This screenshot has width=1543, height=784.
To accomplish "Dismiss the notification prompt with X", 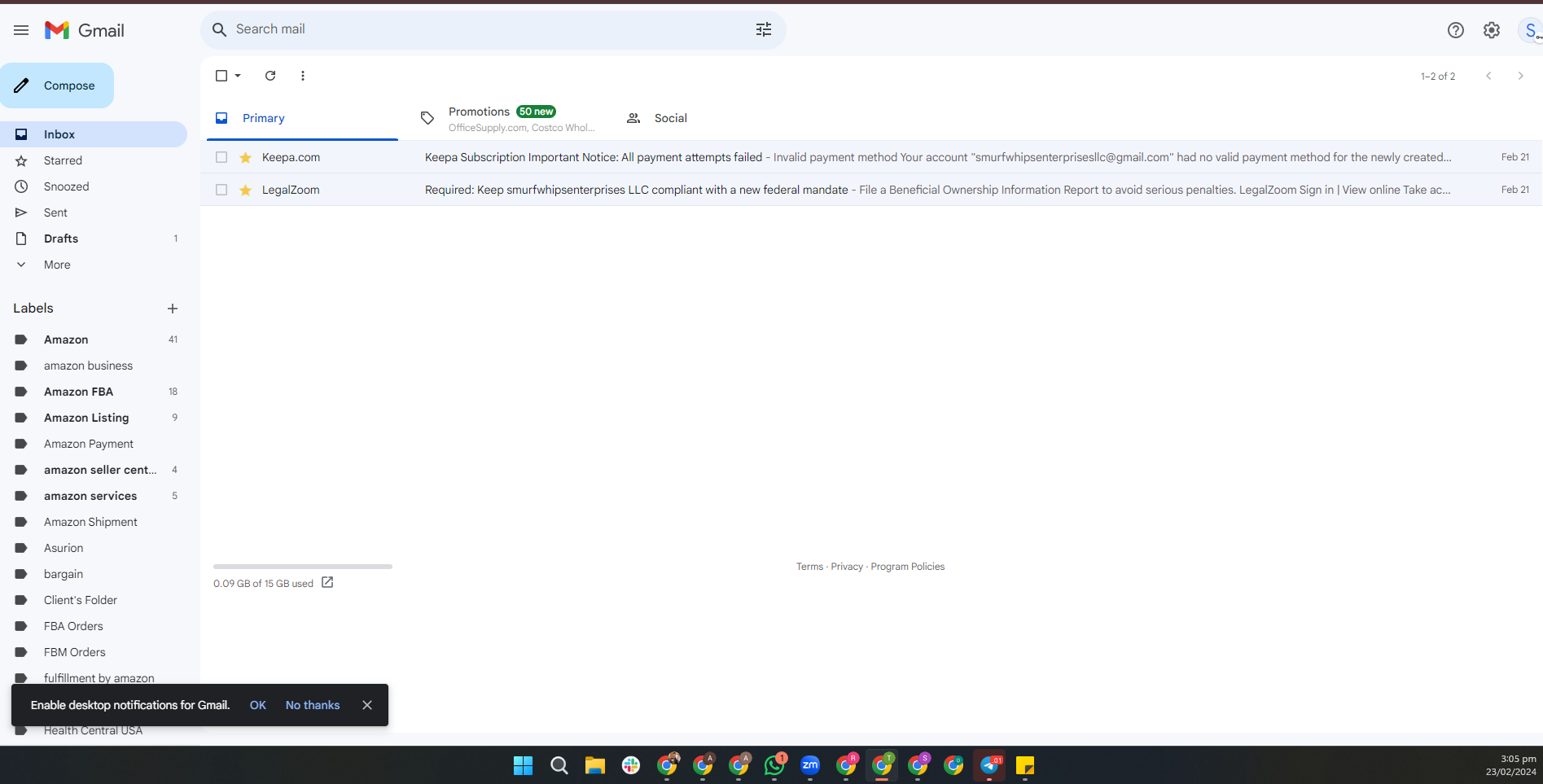I will [x=367, y=705].
